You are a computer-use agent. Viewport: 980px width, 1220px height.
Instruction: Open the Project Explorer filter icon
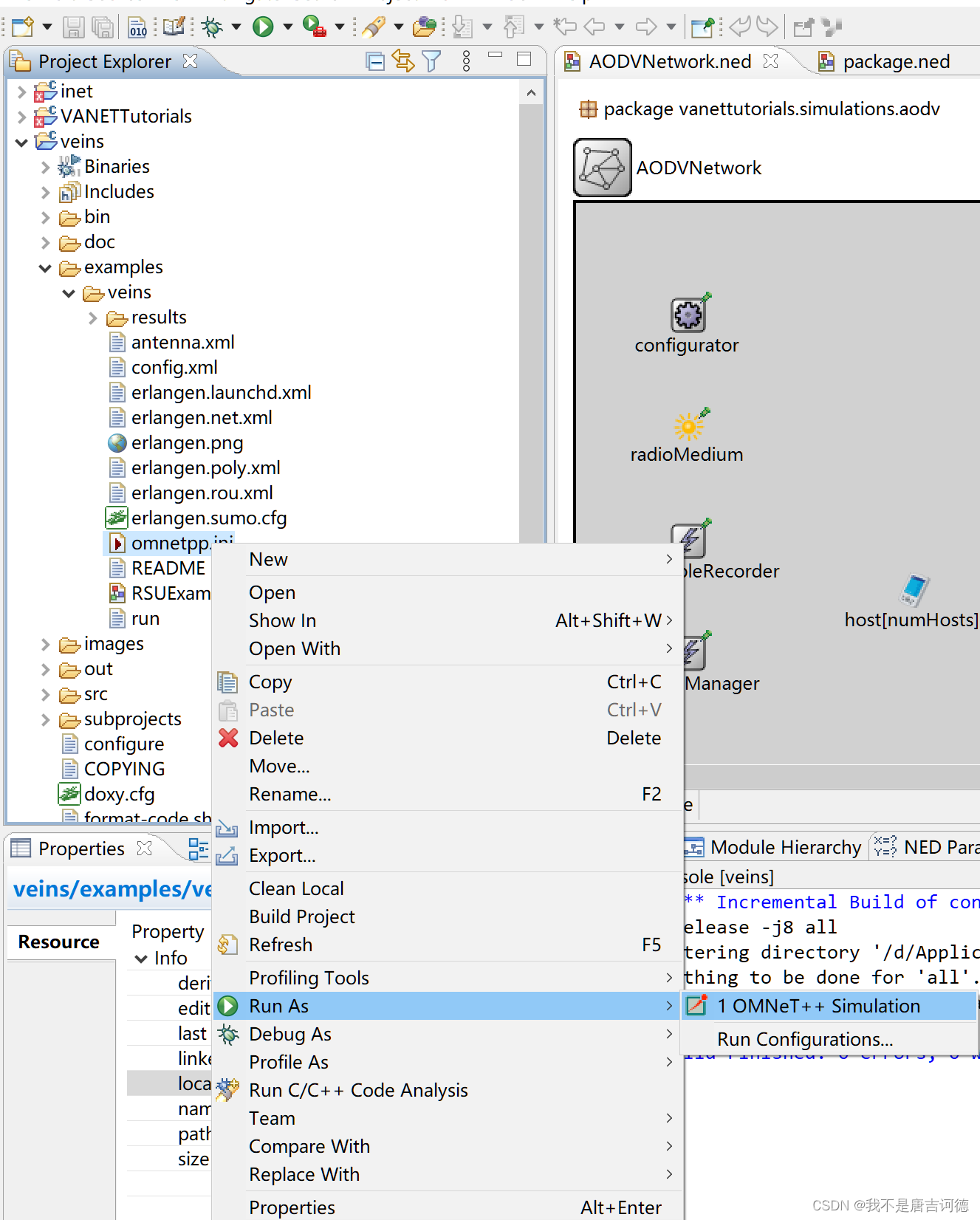coord(431,61)
